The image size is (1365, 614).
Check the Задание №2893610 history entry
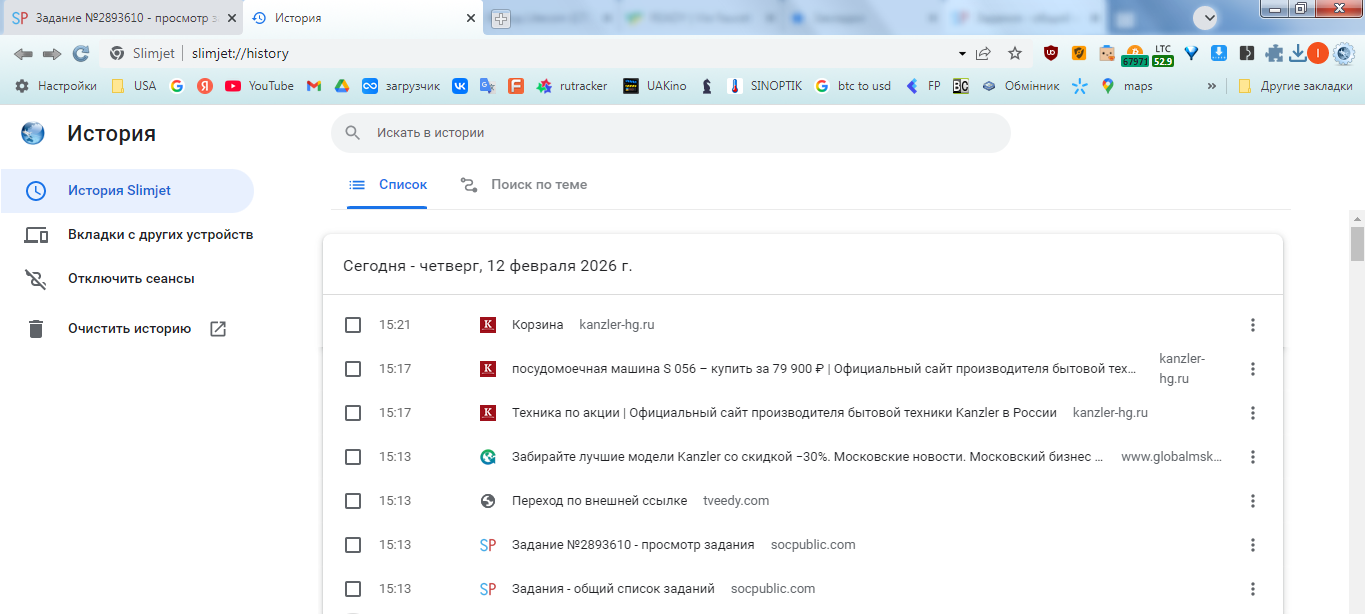[x=353, y=545]
